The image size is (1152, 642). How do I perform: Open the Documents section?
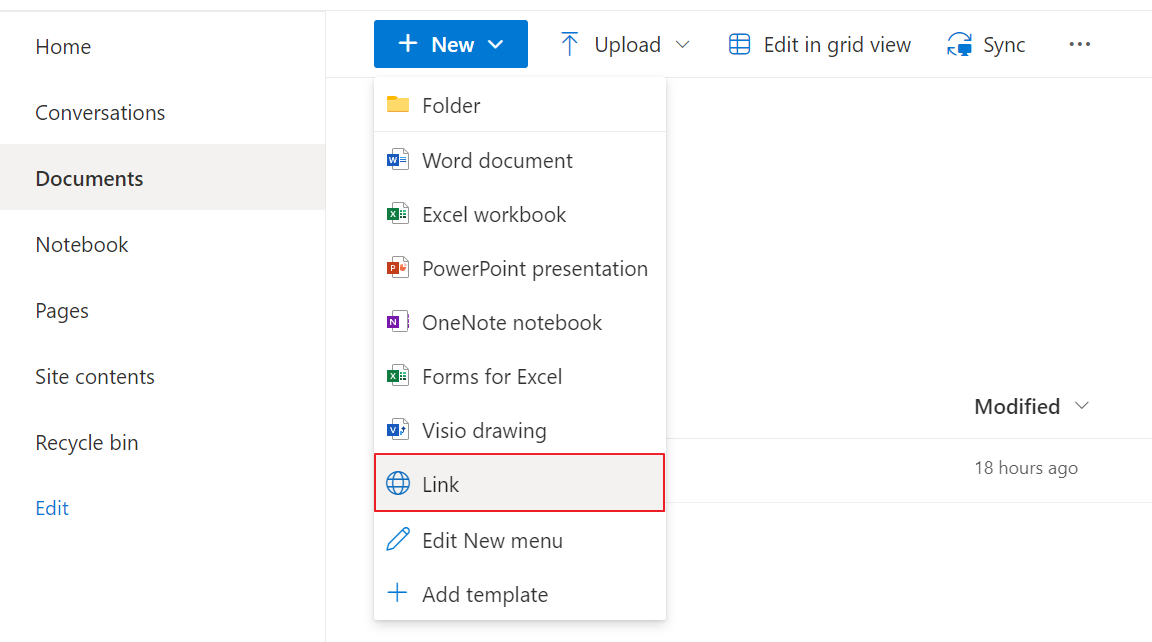89,178
